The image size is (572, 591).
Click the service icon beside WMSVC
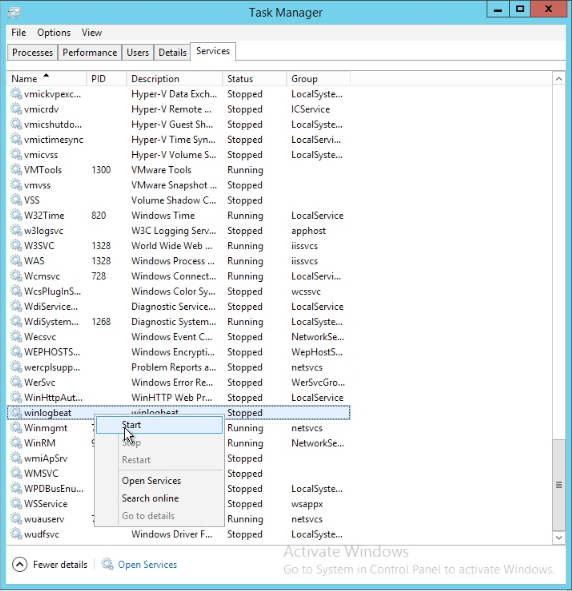pos(16,473)
